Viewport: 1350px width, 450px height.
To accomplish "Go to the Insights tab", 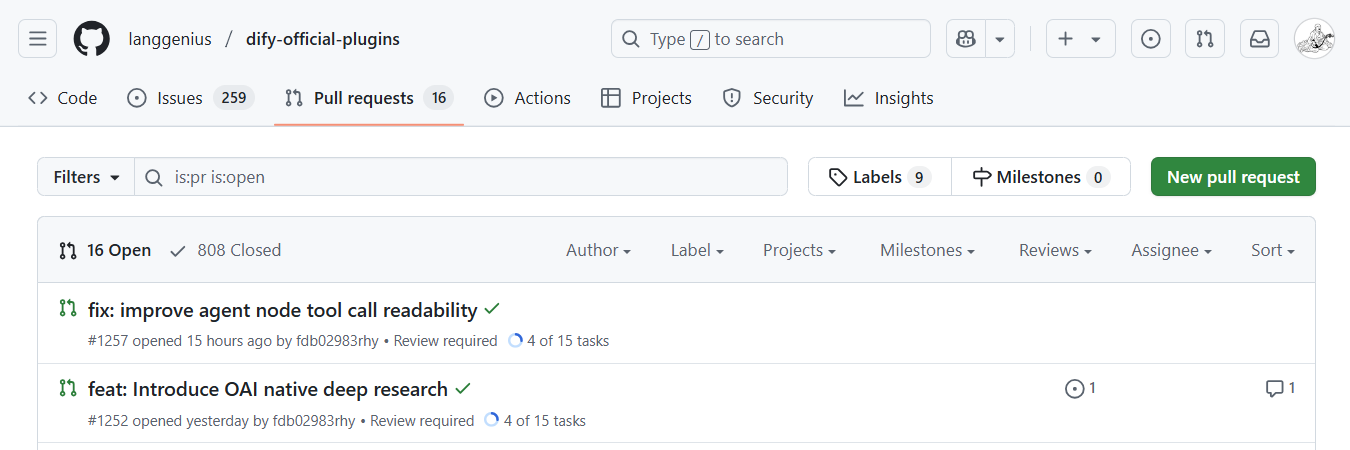I will pos(889,98).
